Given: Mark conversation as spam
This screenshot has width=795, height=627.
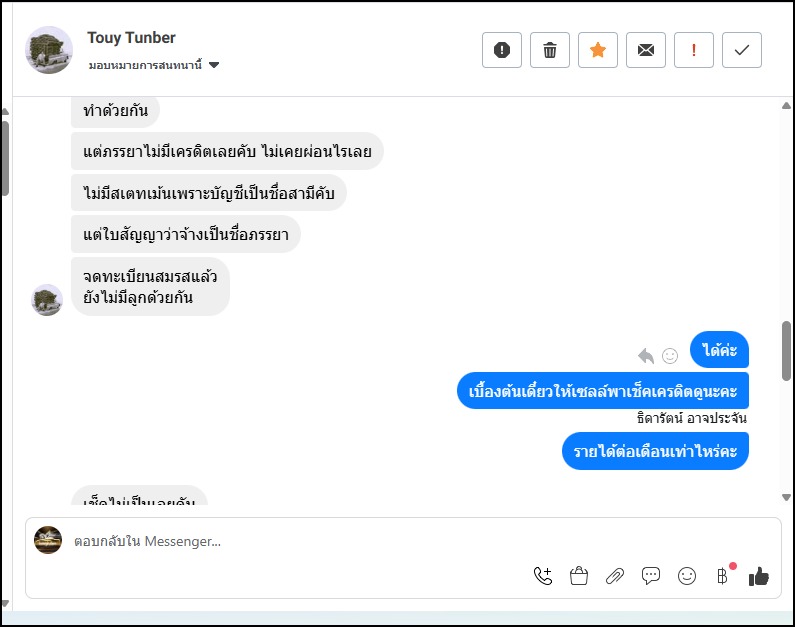Looking at the screenshot, I should [x=502, y=50].
